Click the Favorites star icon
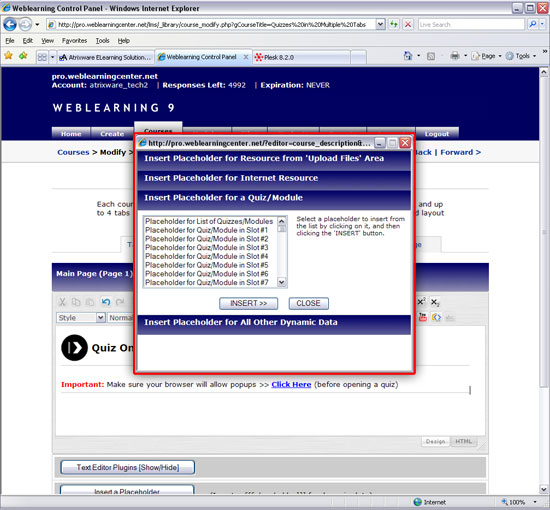 click(x=8, y=55)
